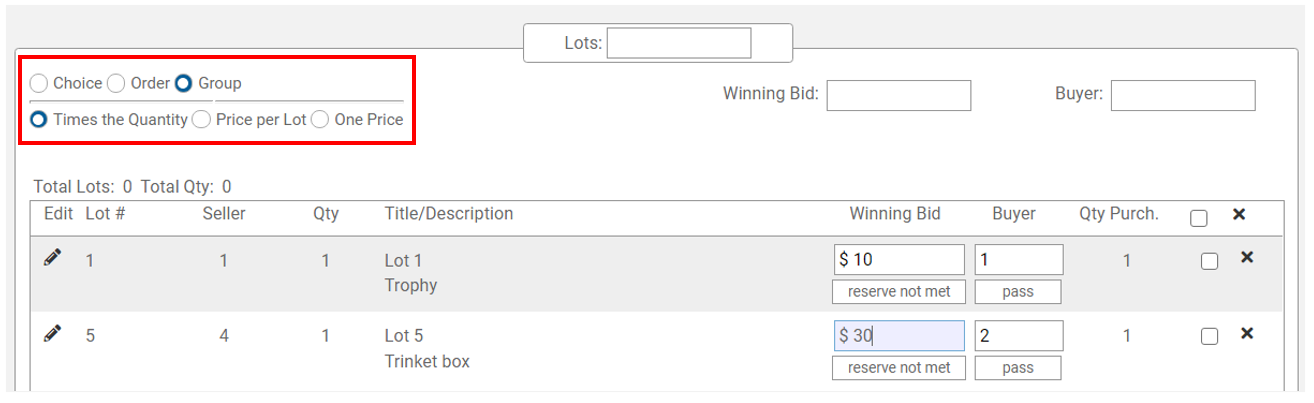
Task: Click the $ 30 winning bid field
Action: 898,336
